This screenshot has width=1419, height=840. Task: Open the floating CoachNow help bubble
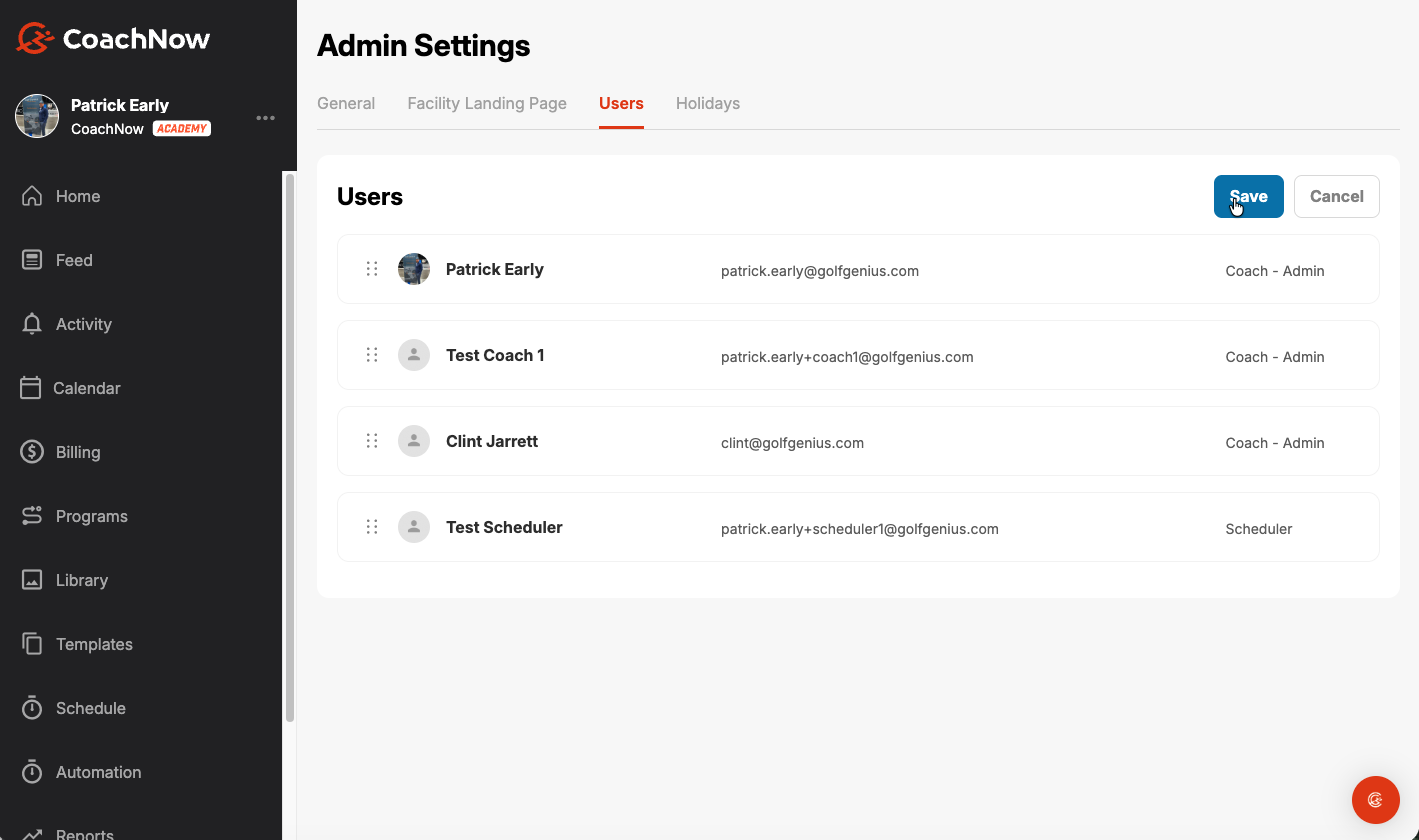[1375, 799]
